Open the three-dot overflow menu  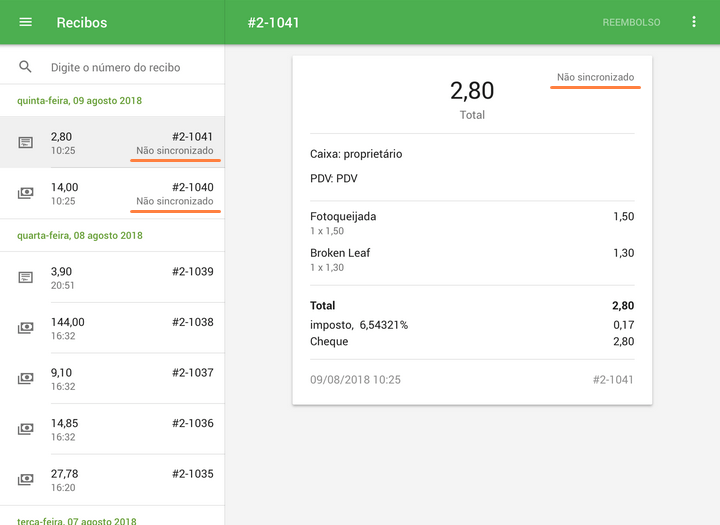point(694,22)
